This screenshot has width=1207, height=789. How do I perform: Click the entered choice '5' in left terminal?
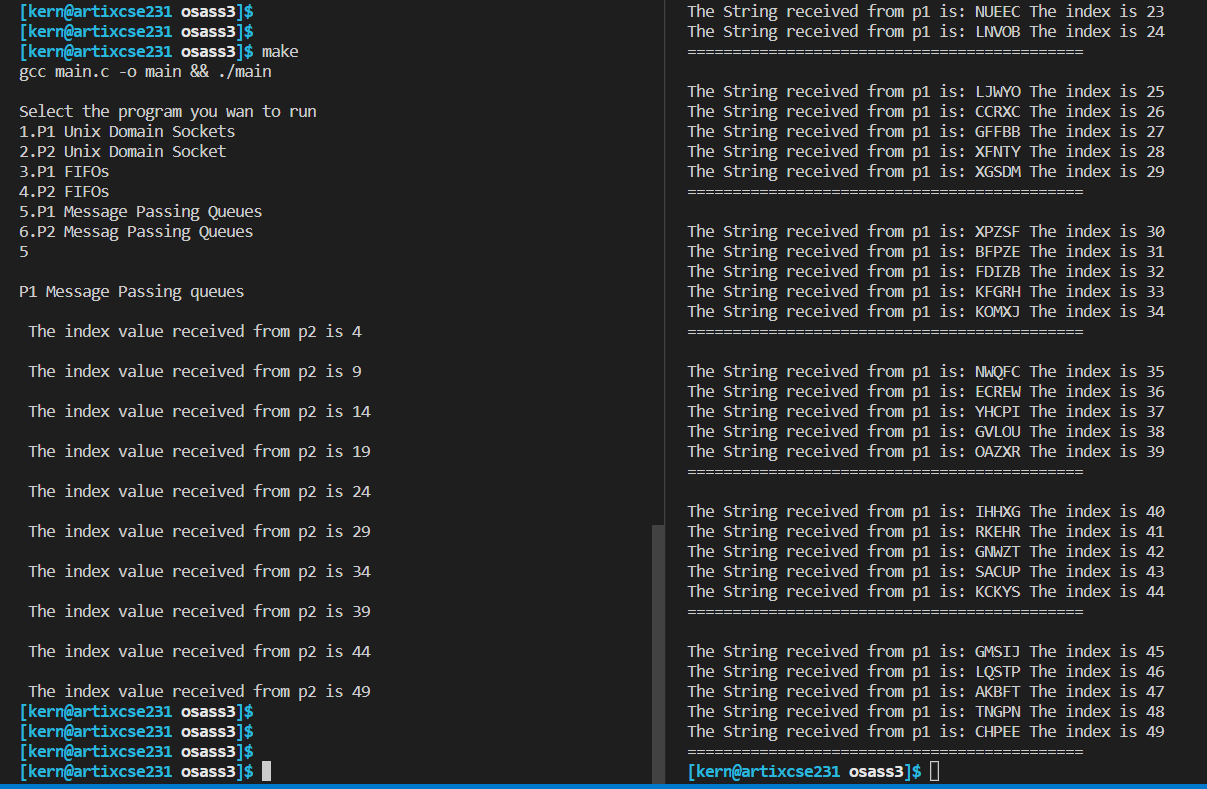click(23, 251)
